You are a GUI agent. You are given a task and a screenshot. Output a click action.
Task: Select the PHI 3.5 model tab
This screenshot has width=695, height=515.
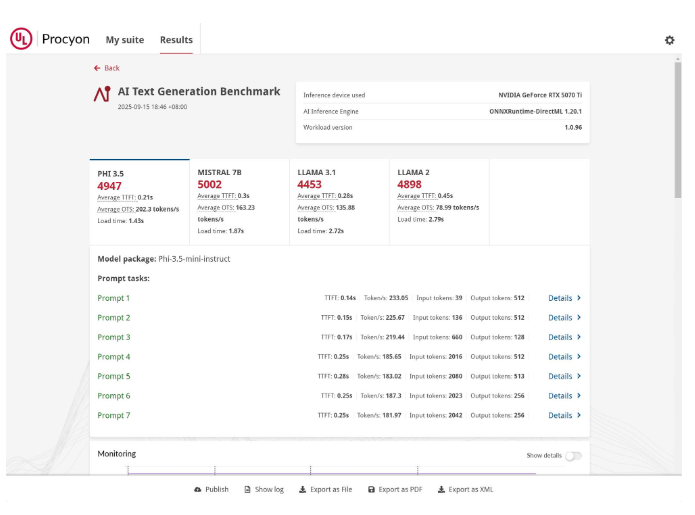140,202
